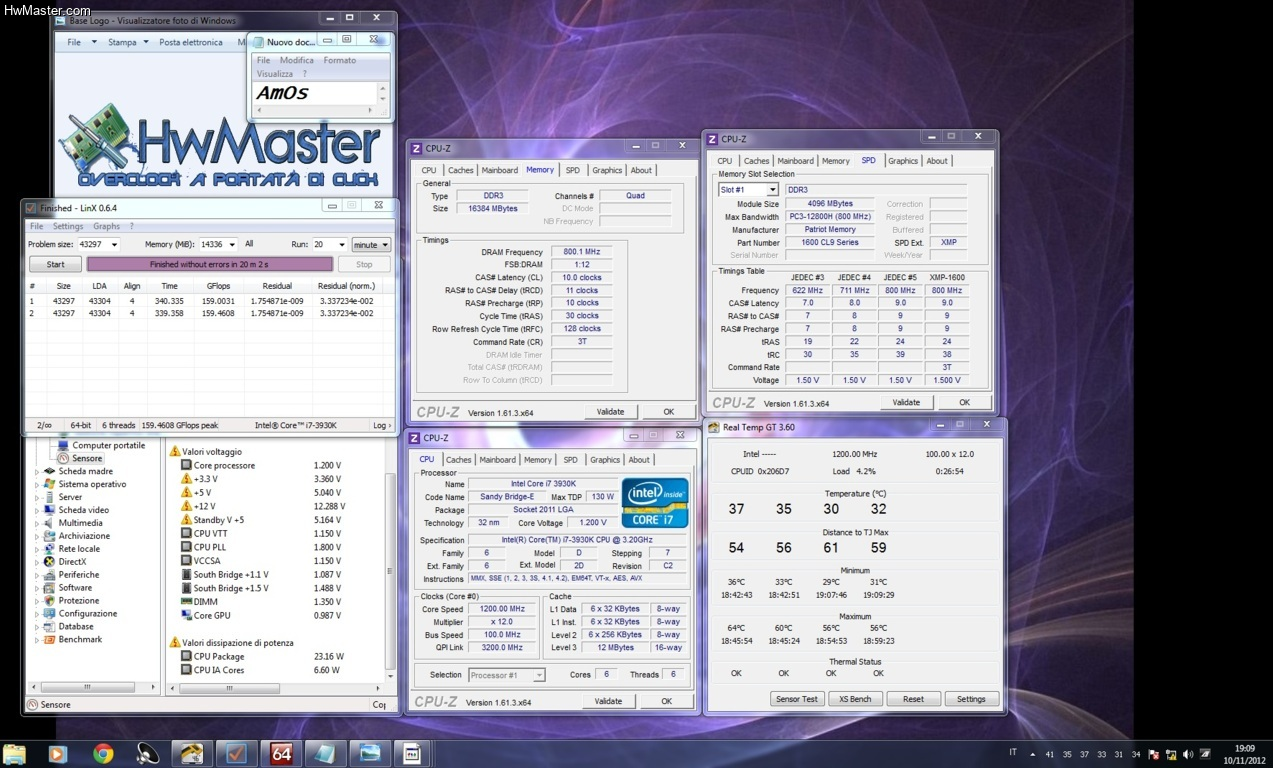
Task: Click the speaker app icon in taskbar
Action: tap(147, 754)
